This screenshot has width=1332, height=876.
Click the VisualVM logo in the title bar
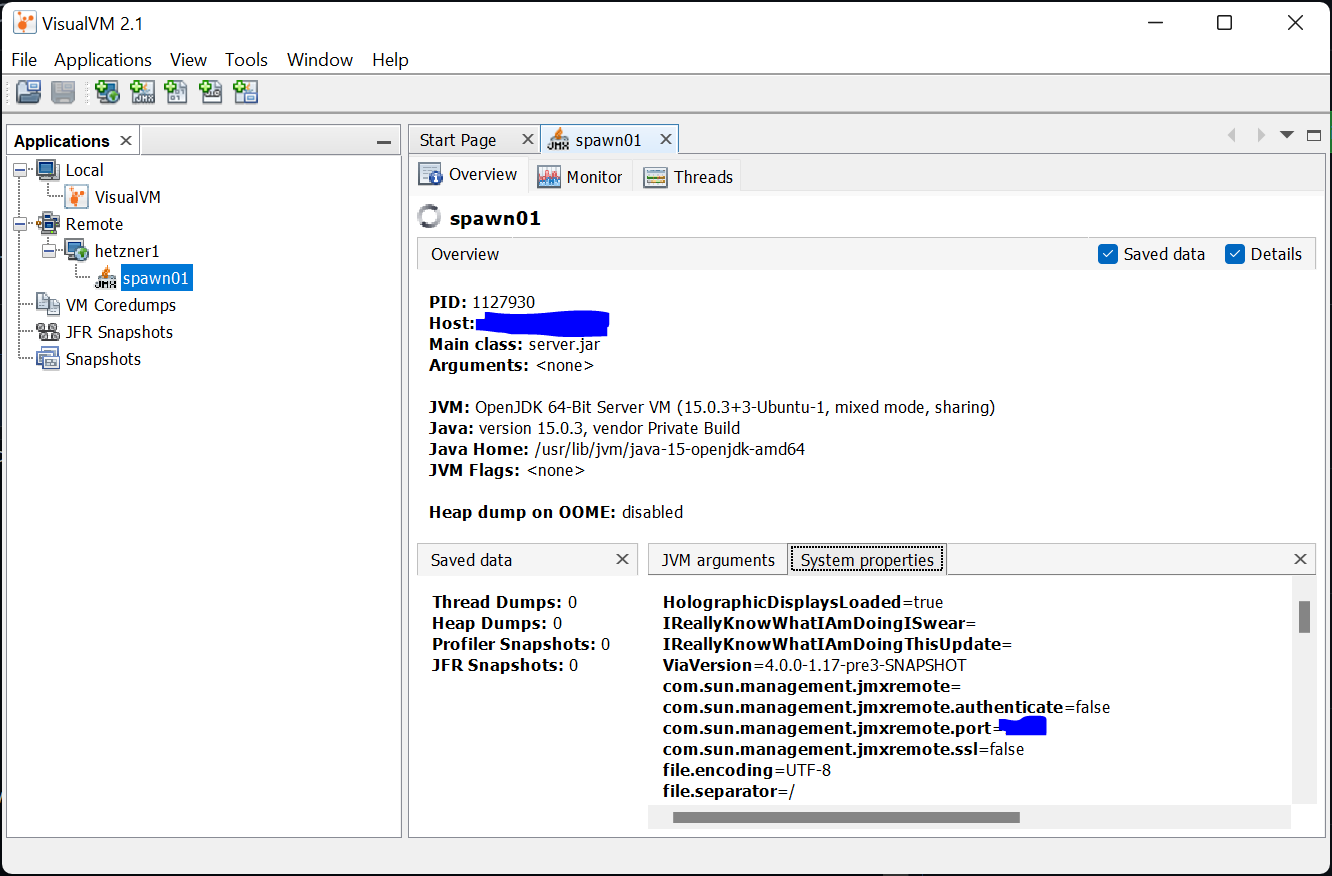(x=24, y=22)
